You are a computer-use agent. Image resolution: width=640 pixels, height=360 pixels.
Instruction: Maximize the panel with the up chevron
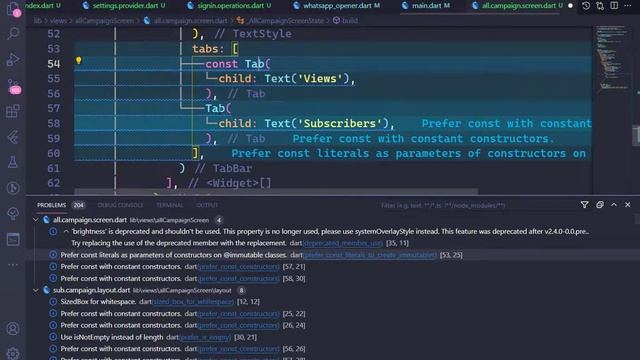coord(614,204)
